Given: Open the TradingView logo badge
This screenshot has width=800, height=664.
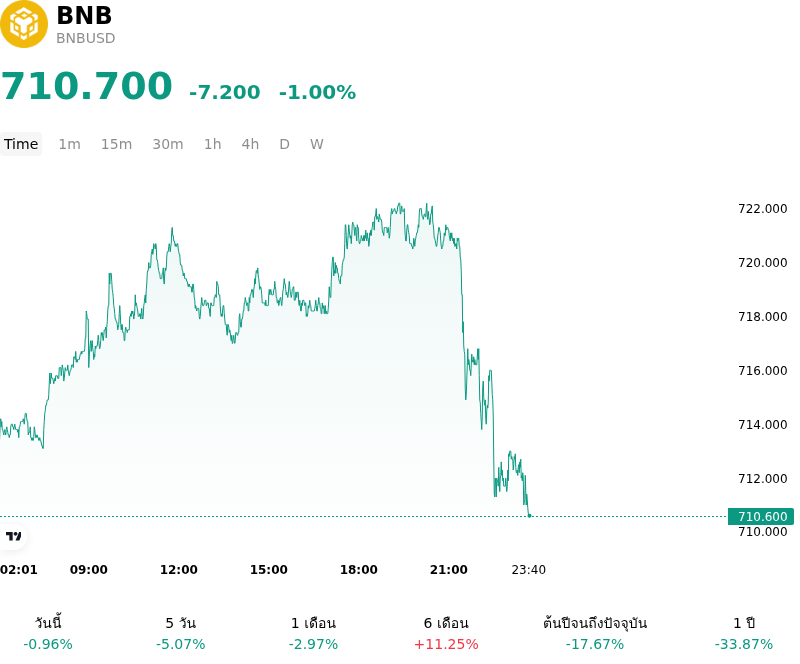Looking at the screenshot, I should tap(13, 536).
